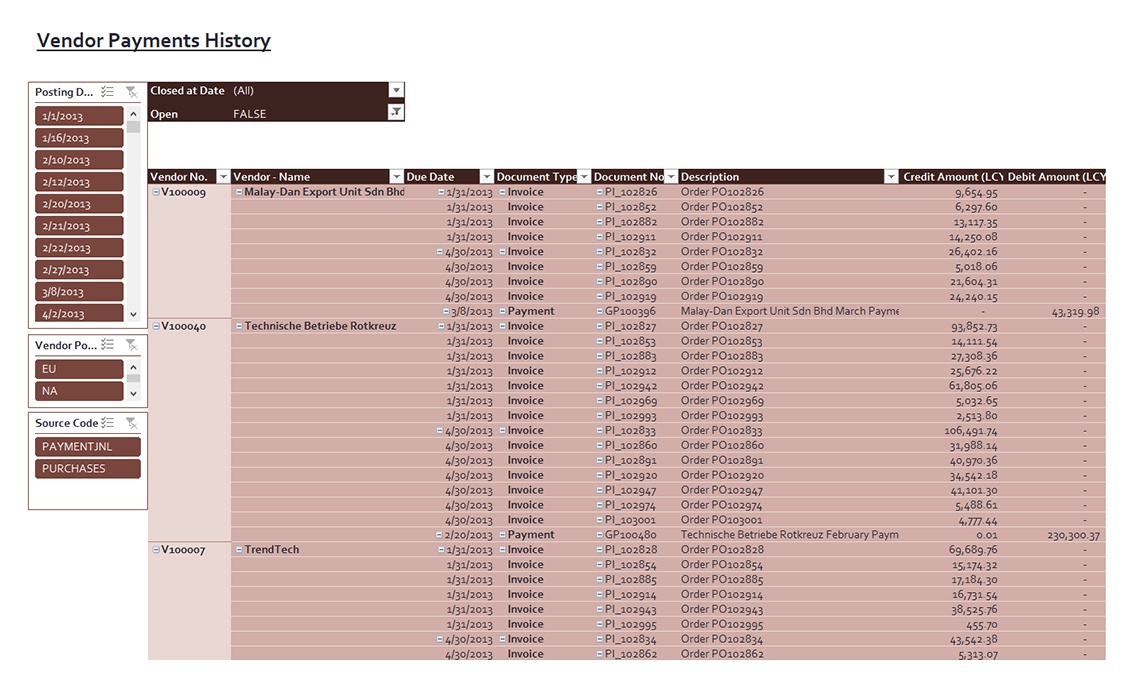Screen dimensions: 1140x687
Task: Select the 69,689.76 credit amount cell
Action: 973,550
